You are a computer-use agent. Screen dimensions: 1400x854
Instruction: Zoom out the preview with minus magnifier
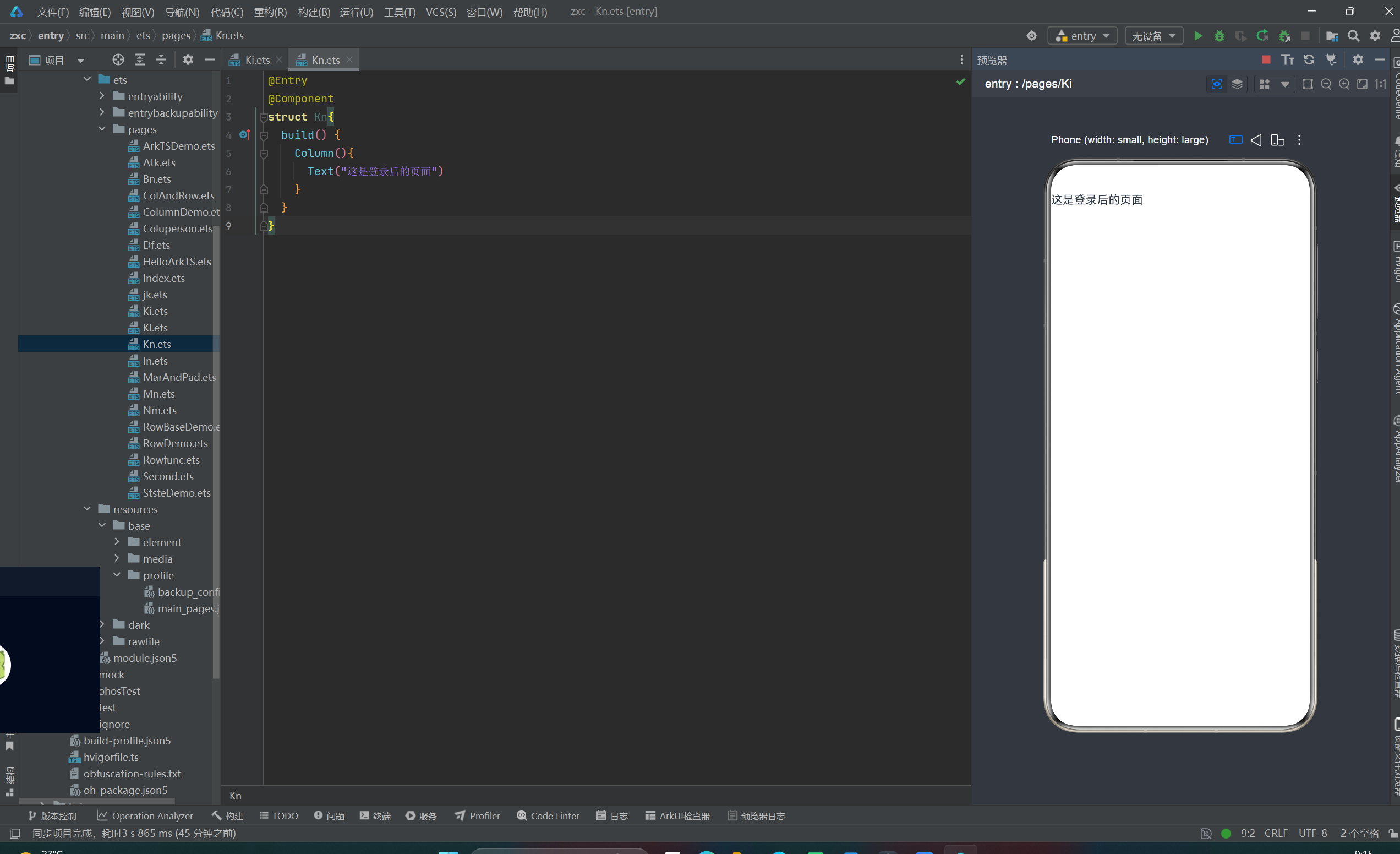(1326, 84)
